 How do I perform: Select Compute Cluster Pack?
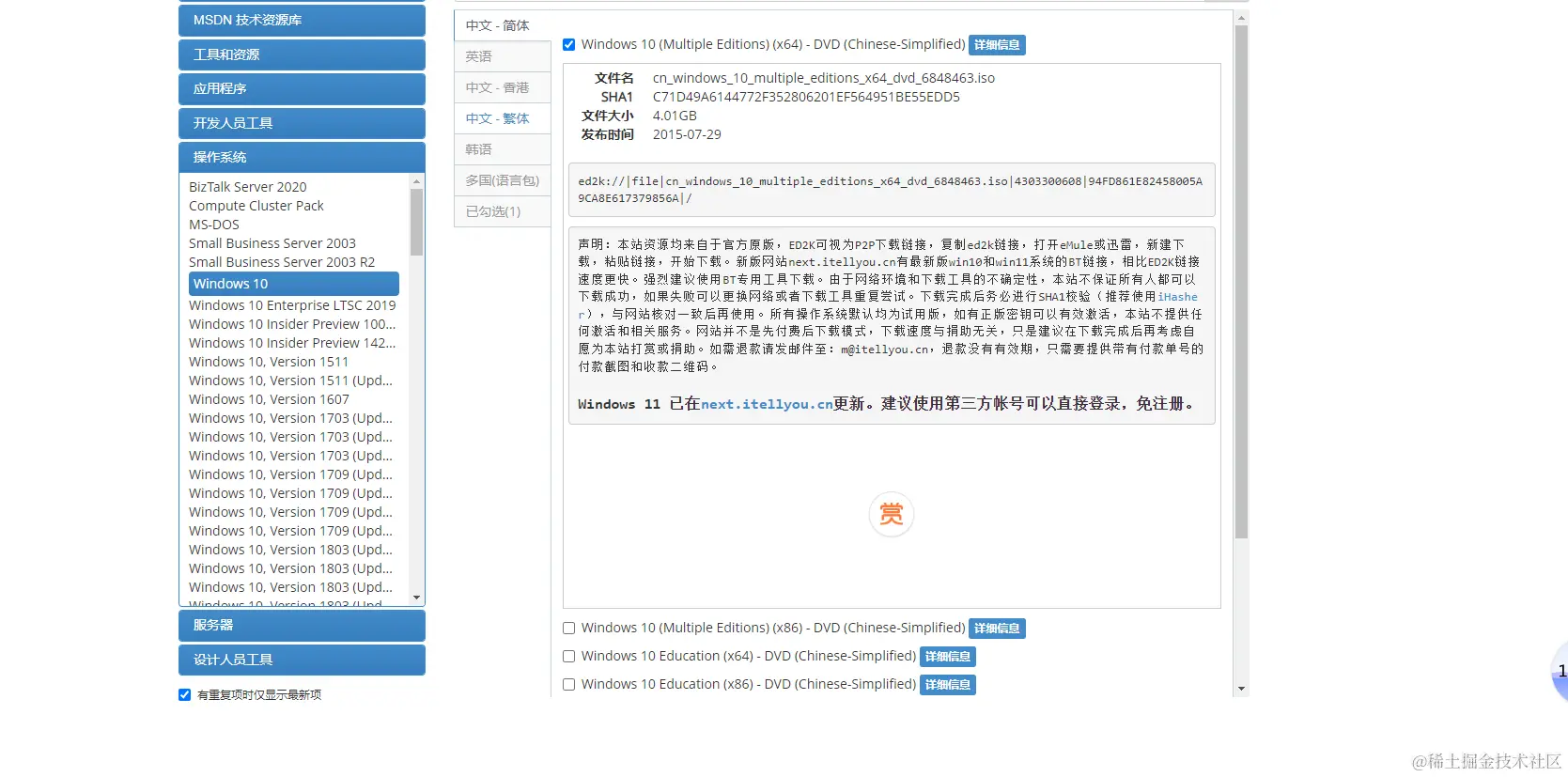256,206
